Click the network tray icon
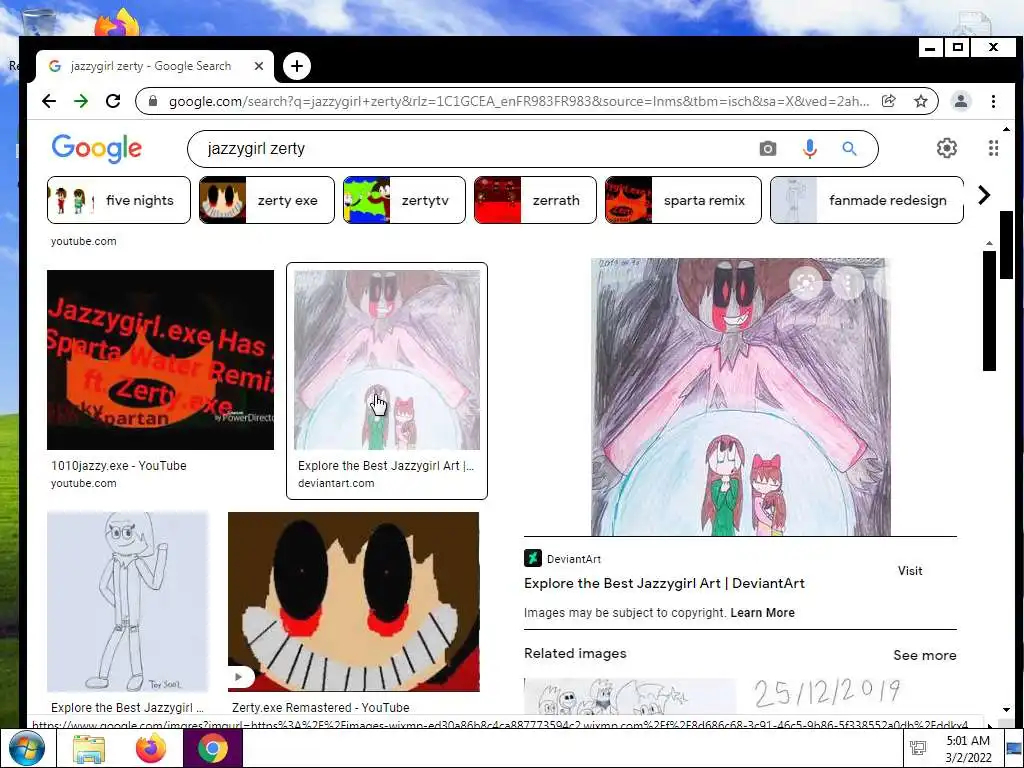Image resolution: width=1024 pixels, height=768 pixels. pyautogui.click(x=918, y=748)
